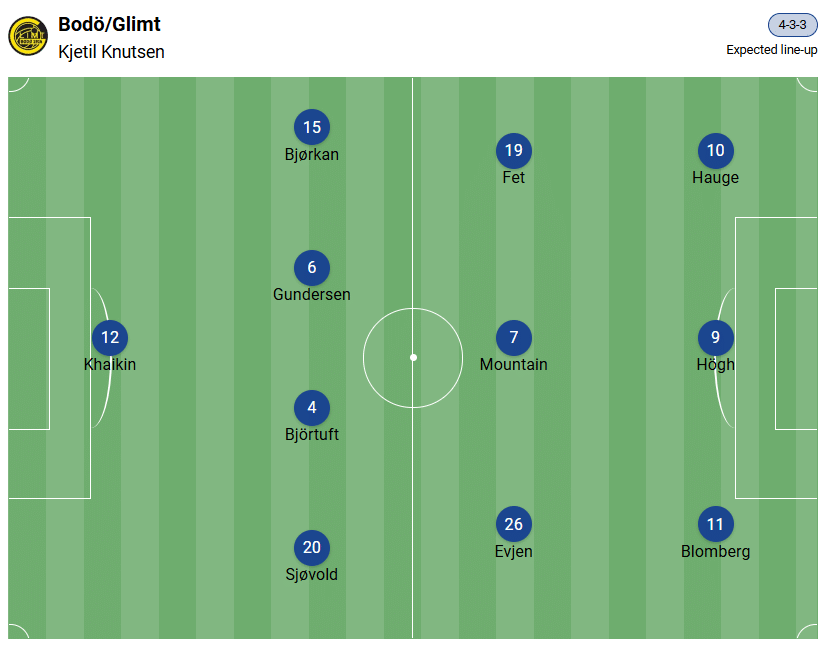Click the Khaikin name label

point(110,364)
